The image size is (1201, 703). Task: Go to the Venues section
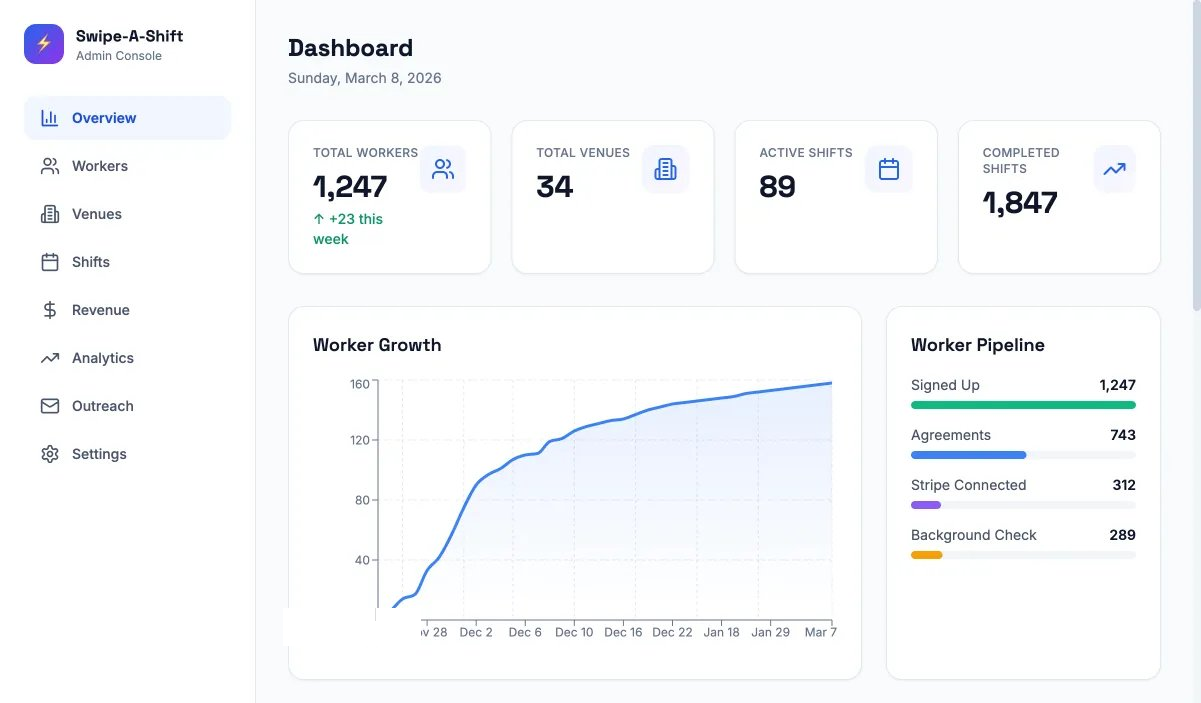click(97, 214)
